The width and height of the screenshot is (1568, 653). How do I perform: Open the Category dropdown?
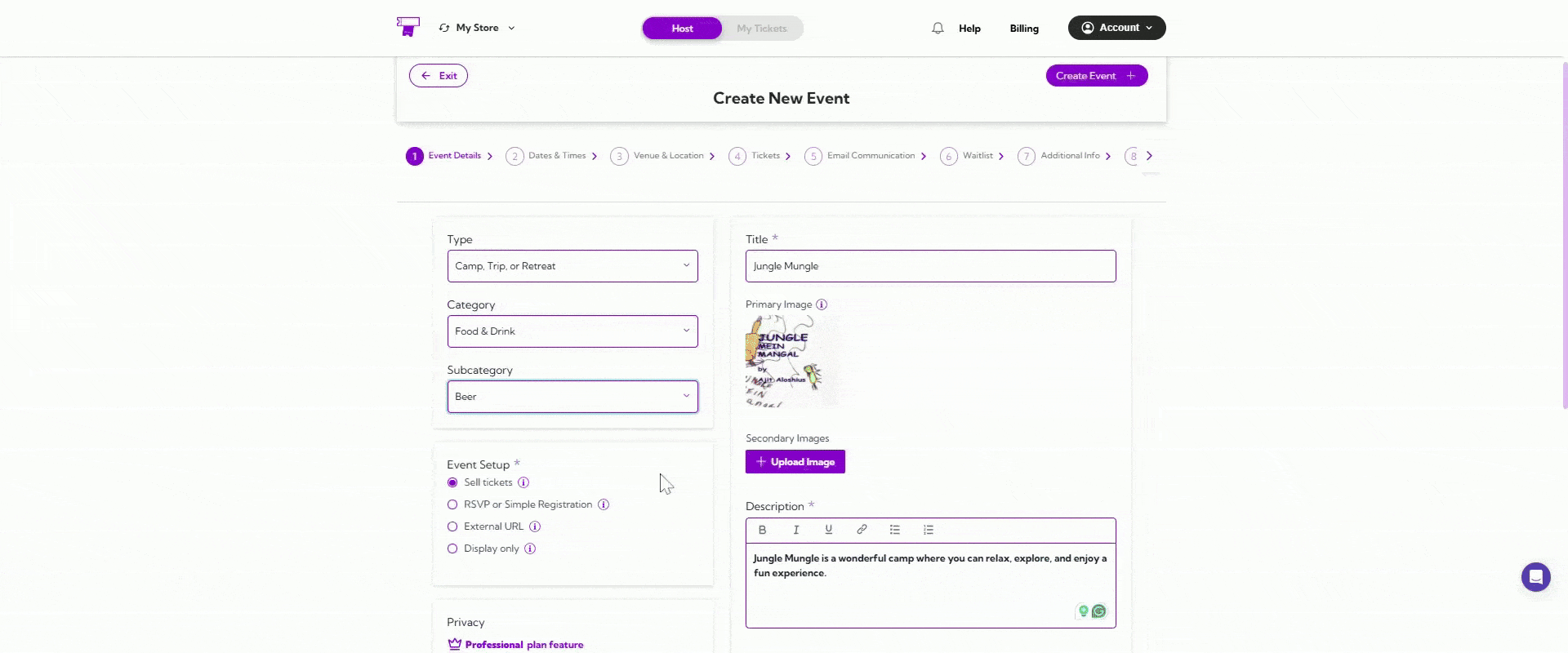pyautogui.click(x=572, y=331)
